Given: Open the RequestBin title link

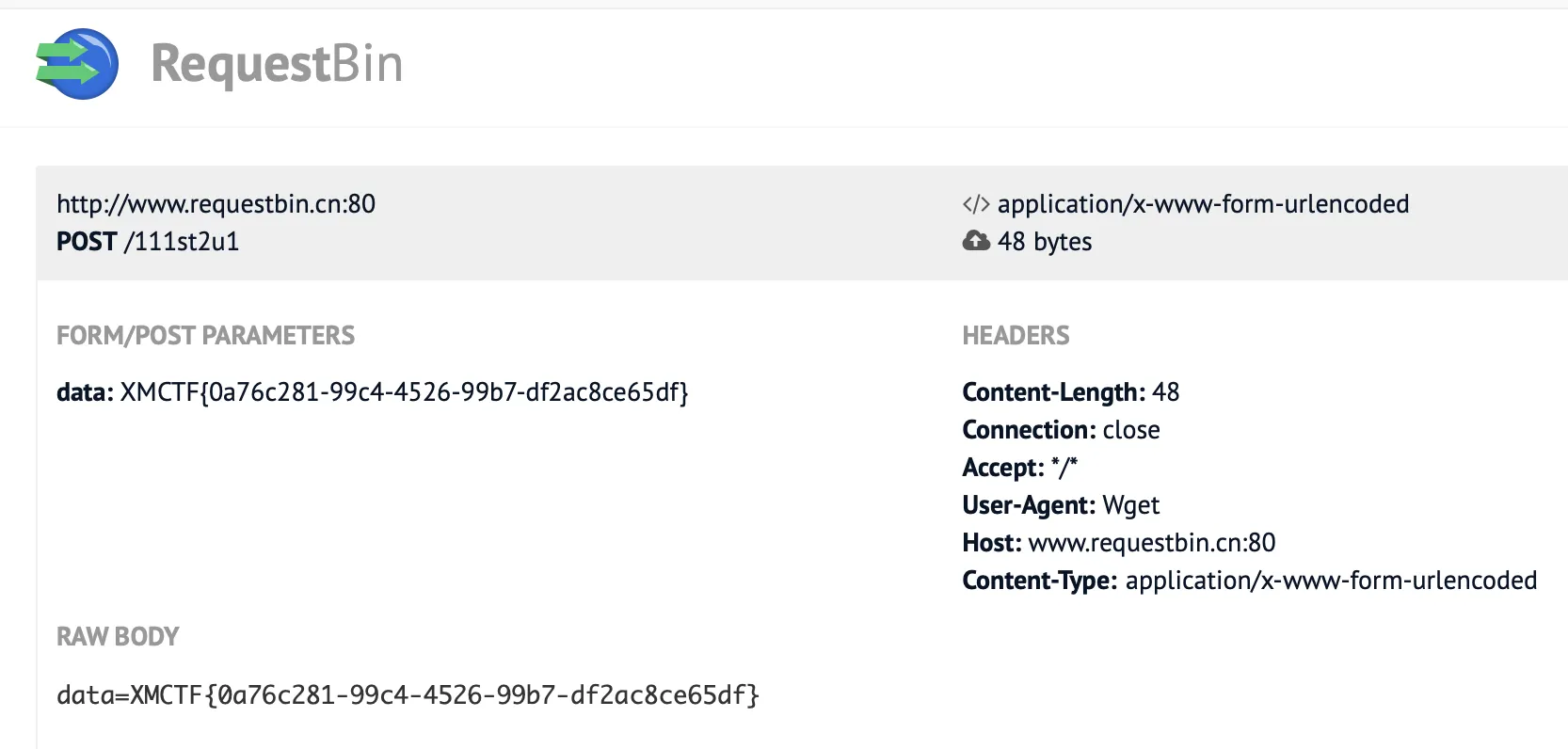Looking at the screenshot, I should pyautogui.click(x=277, y=64).
